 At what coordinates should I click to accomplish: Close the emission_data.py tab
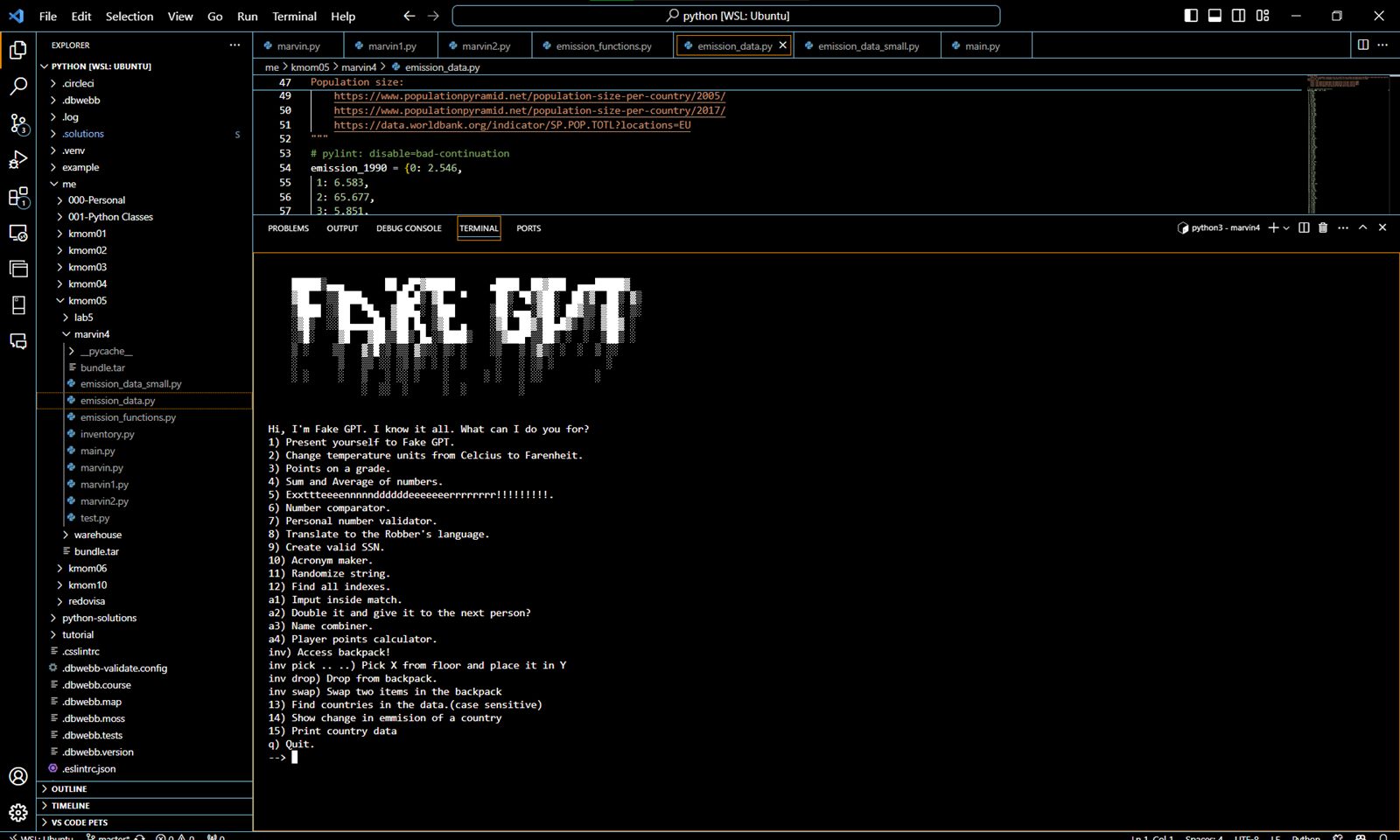pyautogui.click(x=782, y=45)
